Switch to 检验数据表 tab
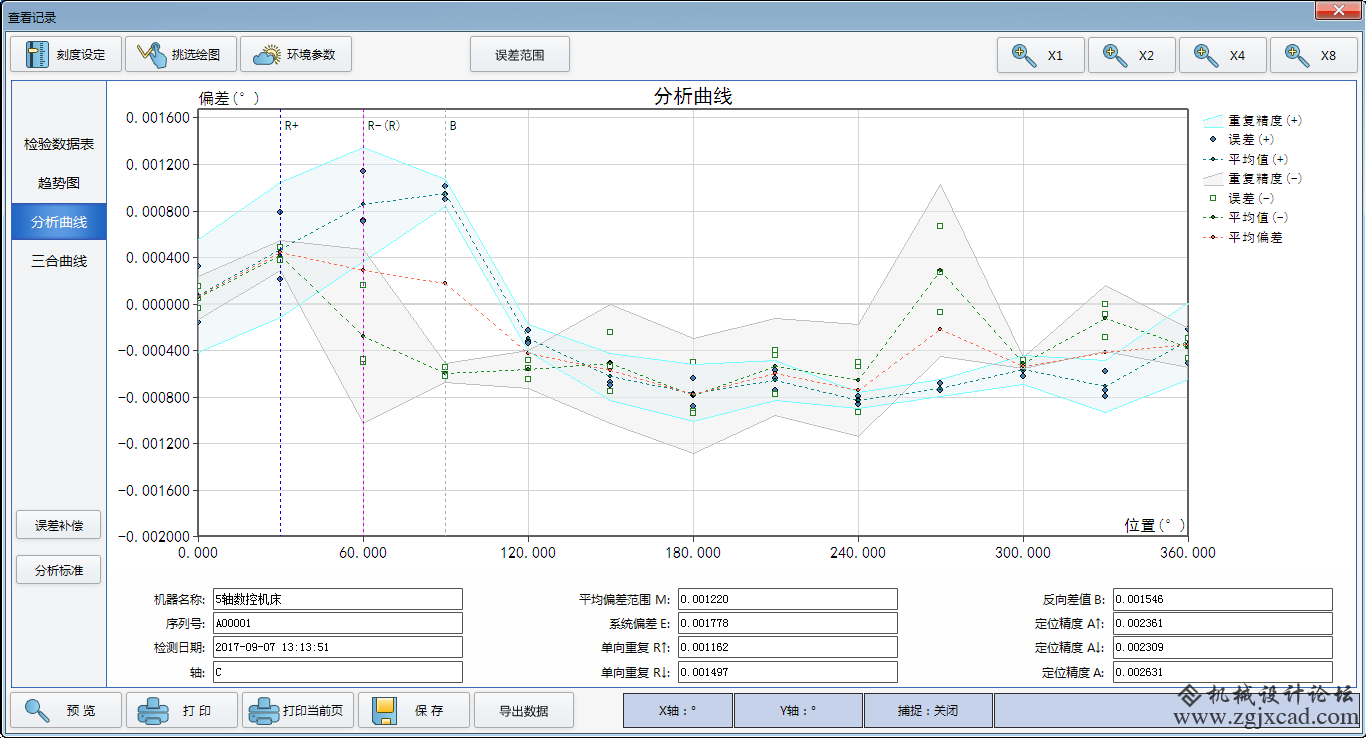1366x738 pixels. 59,144
